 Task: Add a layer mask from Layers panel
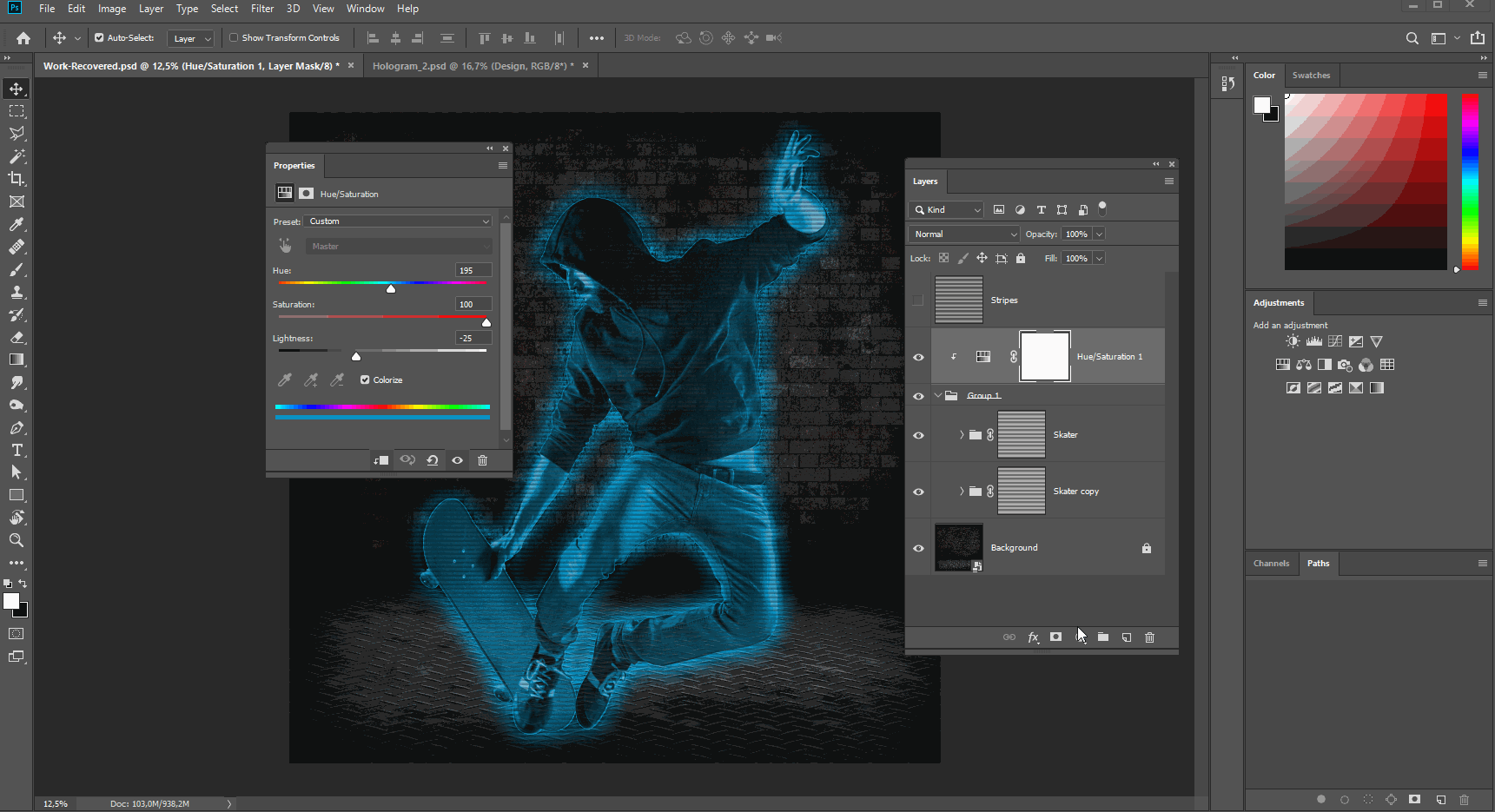point(1055,637)
